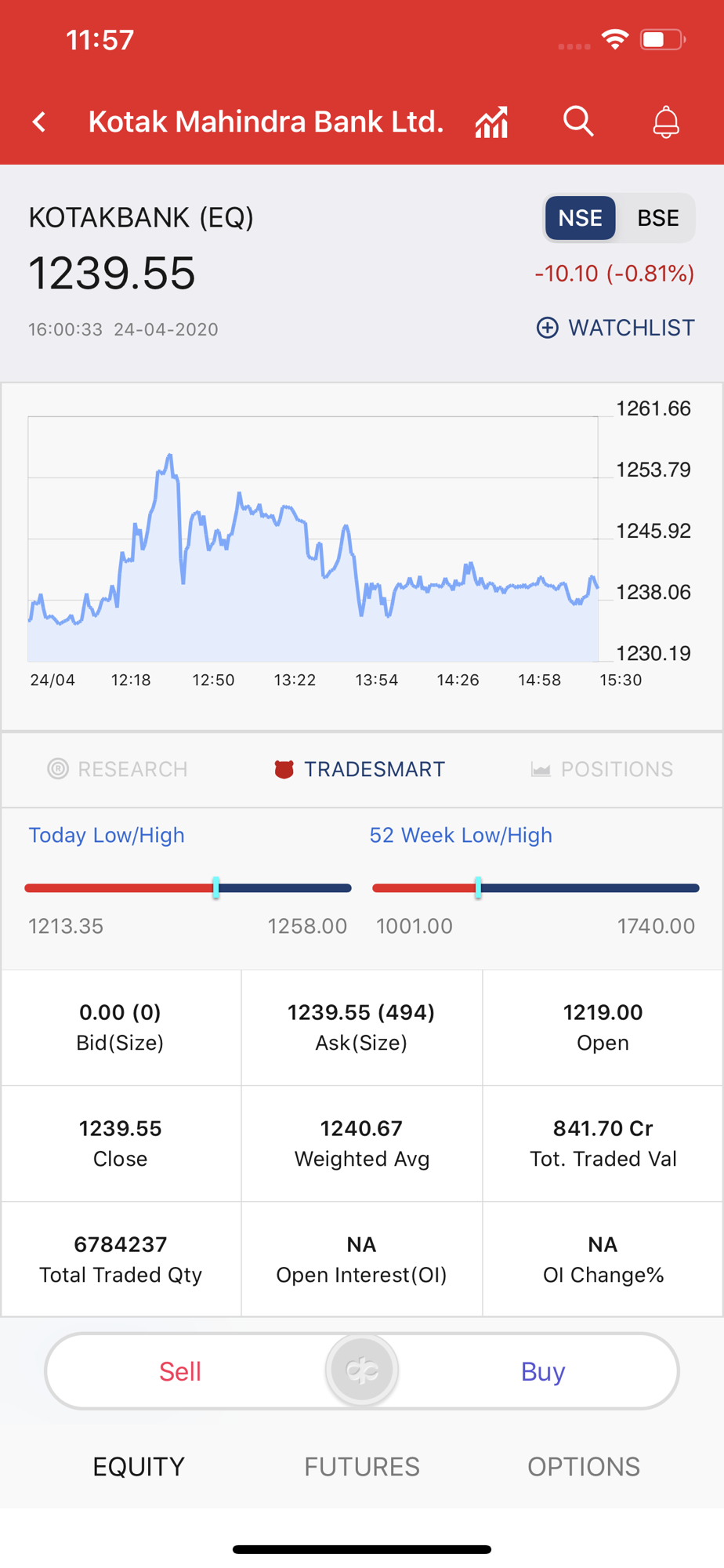Image resolution: width=724 pixels, height=1568 pixels.
Task: Tap today's high value 1258.00
Action: point(307,926)
